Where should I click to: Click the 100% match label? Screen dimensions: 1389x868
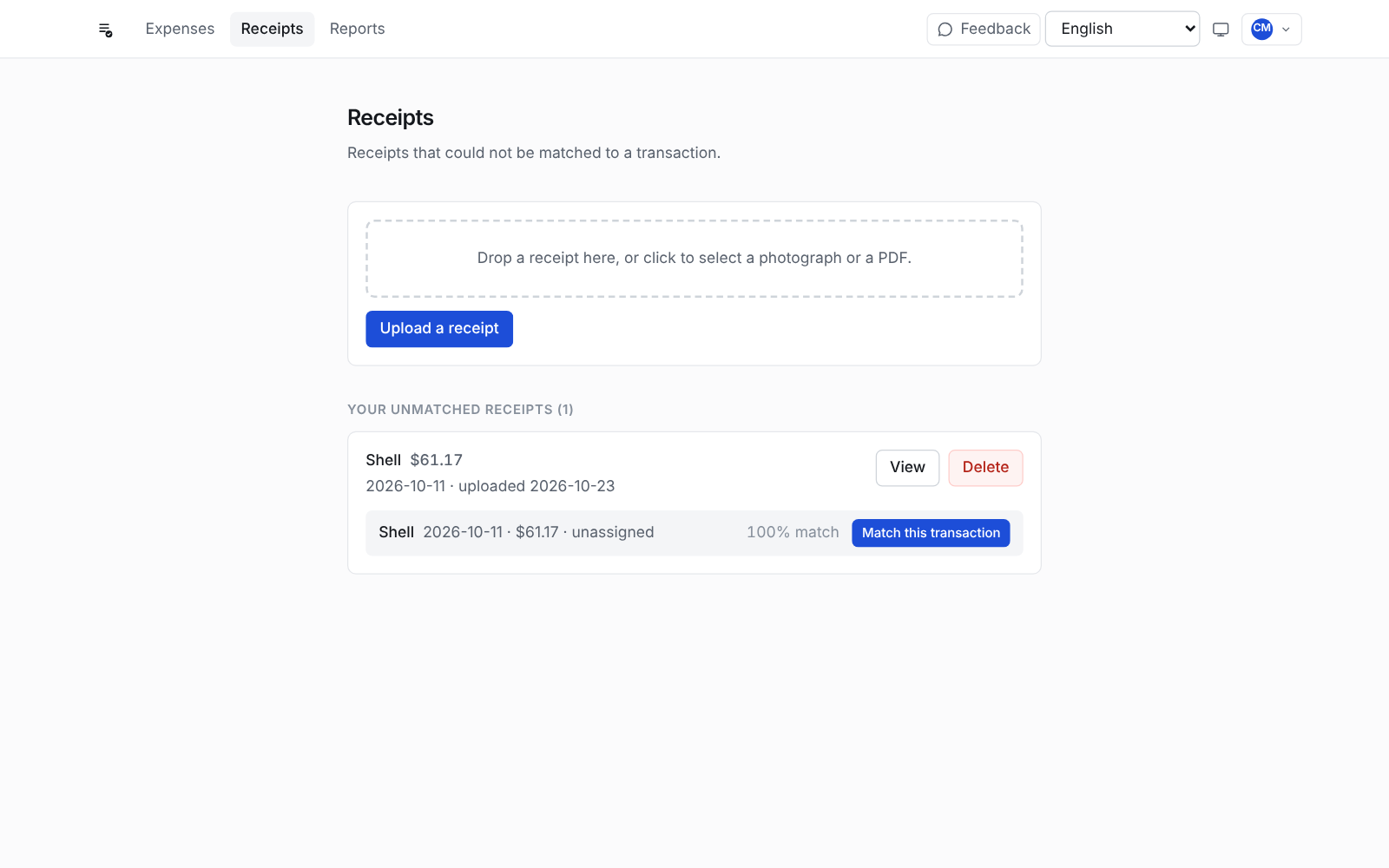click(x=793, y=532)
